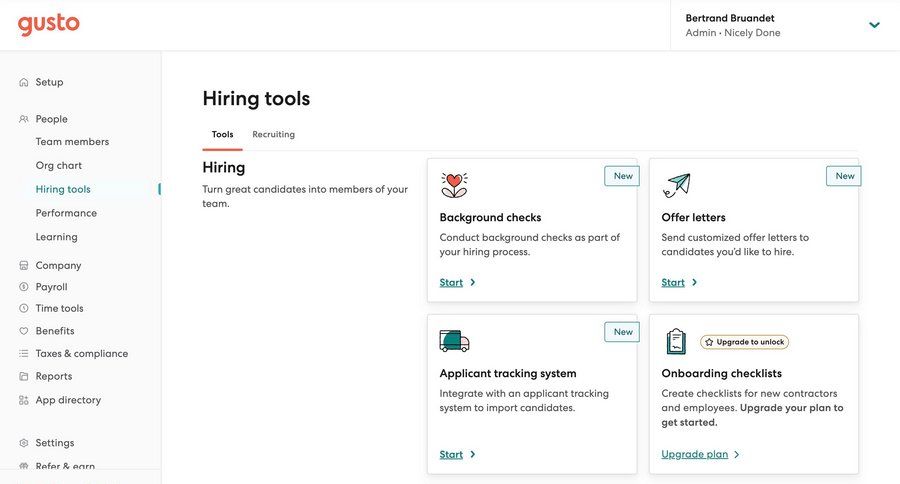This screenshot has width=900, height=484.
Task: Open Time tools in the sidebar
Action: point(59,308)
